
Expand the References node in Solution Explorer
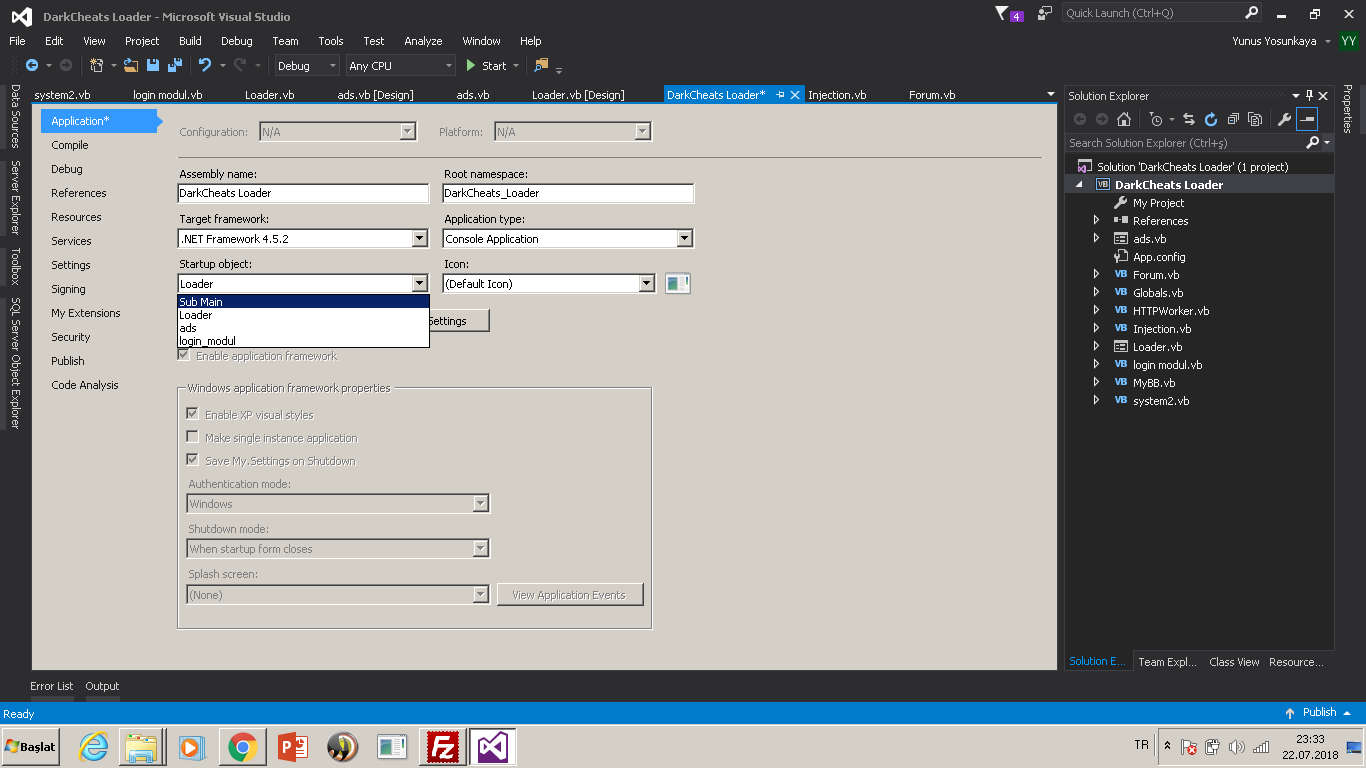click(x=1096, y=221)
